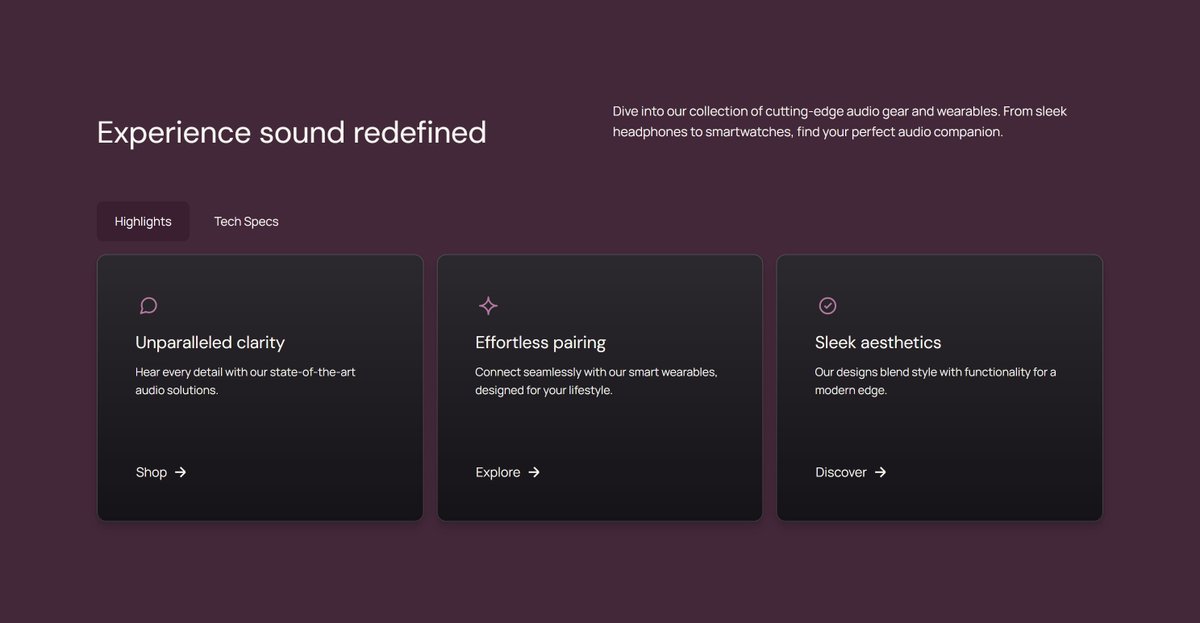Follow the Explore link
The height and width of the screenshot is (623, 1200).
tap(508, 472)
